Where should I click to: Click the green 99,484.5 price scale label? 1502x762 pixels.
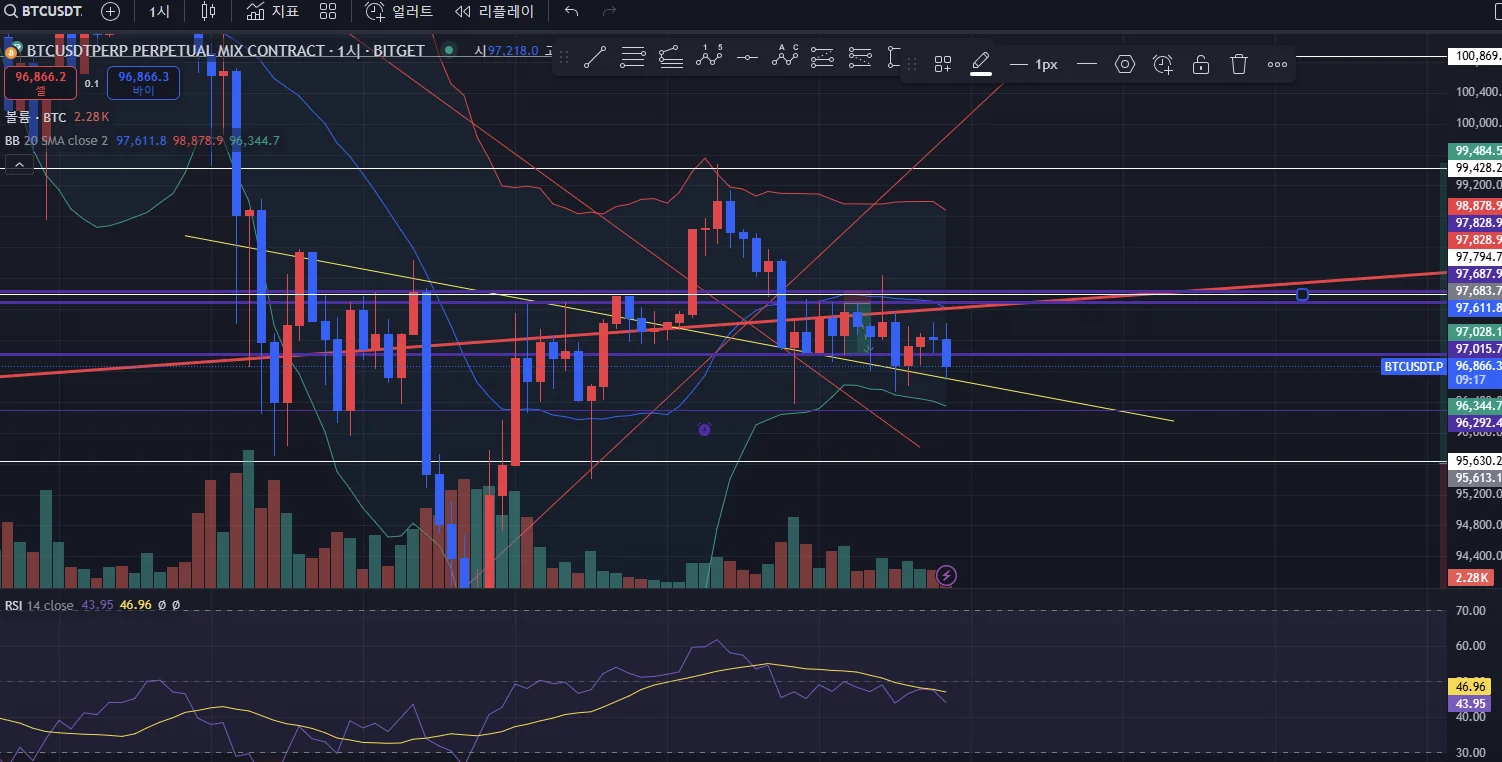coord(1476,151)
